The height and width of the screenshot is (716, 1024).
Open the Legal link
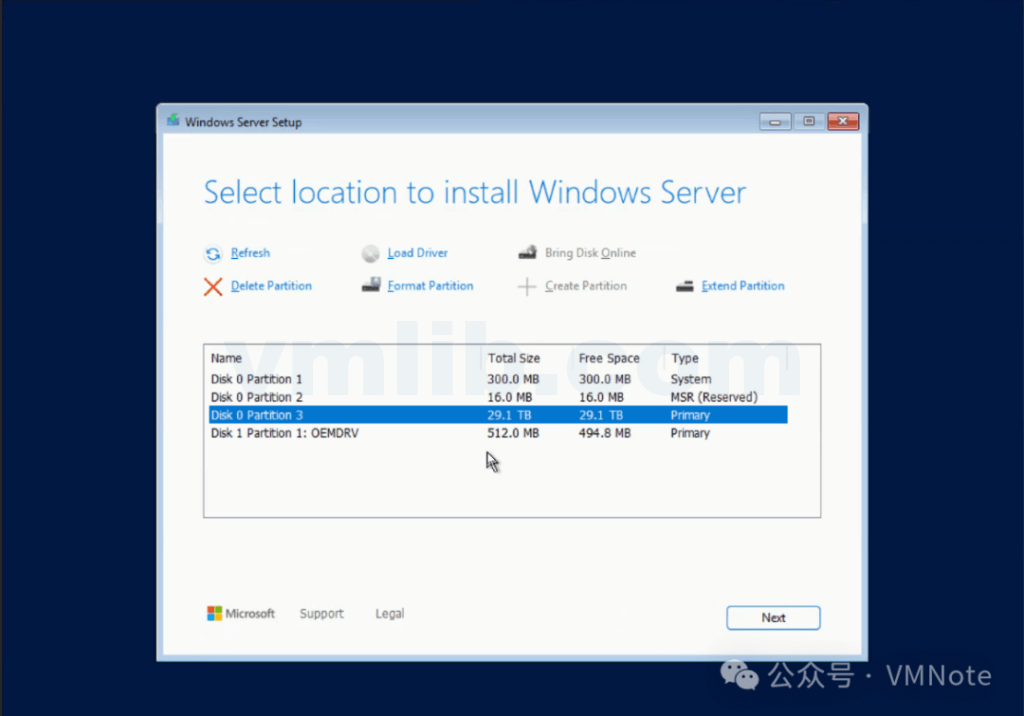point(389,614)
